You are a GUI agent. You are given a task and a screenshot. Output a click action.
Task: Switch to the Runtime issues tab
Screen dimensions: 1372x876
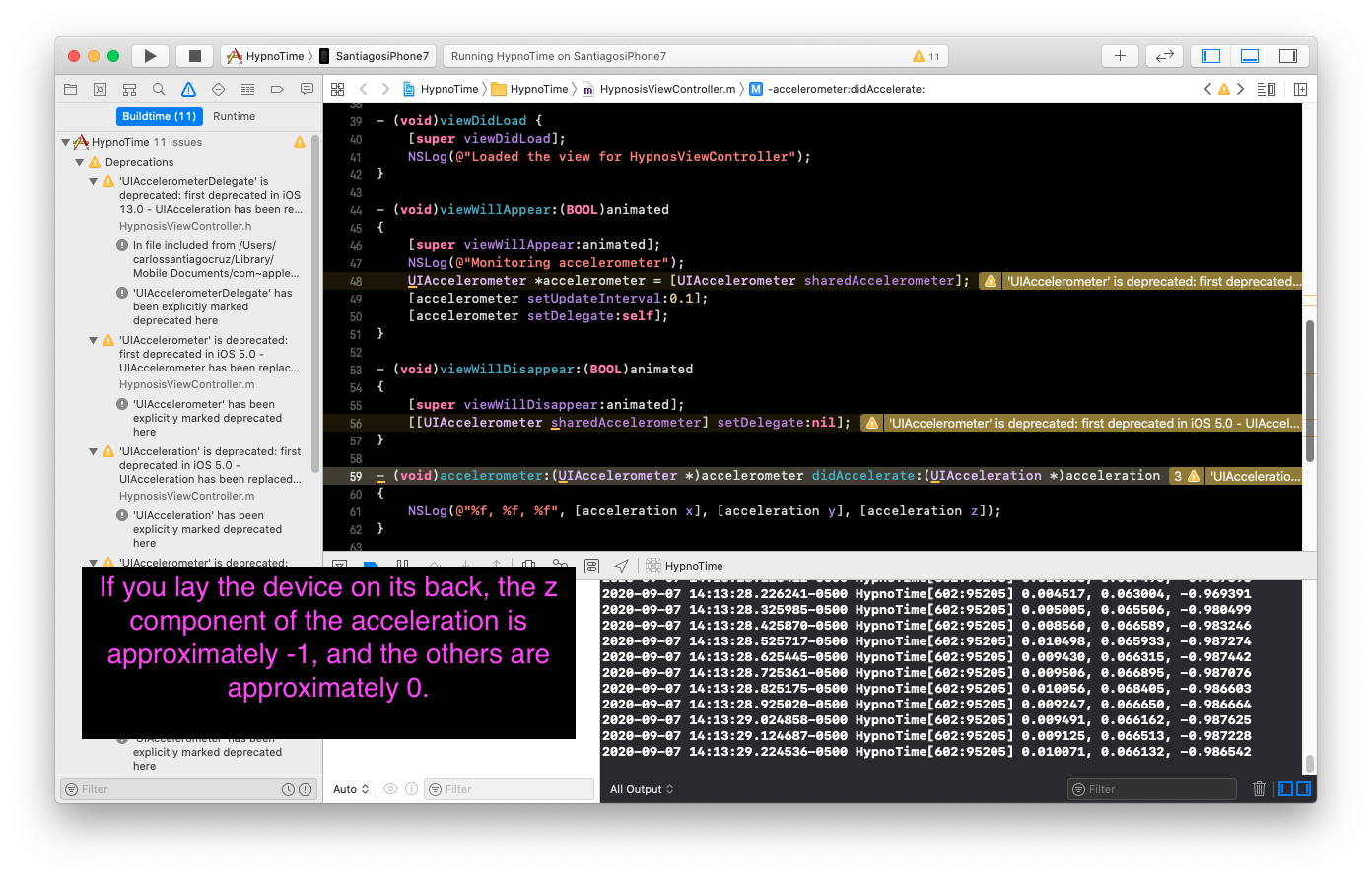pyautogui.click(x=235, y=116)
